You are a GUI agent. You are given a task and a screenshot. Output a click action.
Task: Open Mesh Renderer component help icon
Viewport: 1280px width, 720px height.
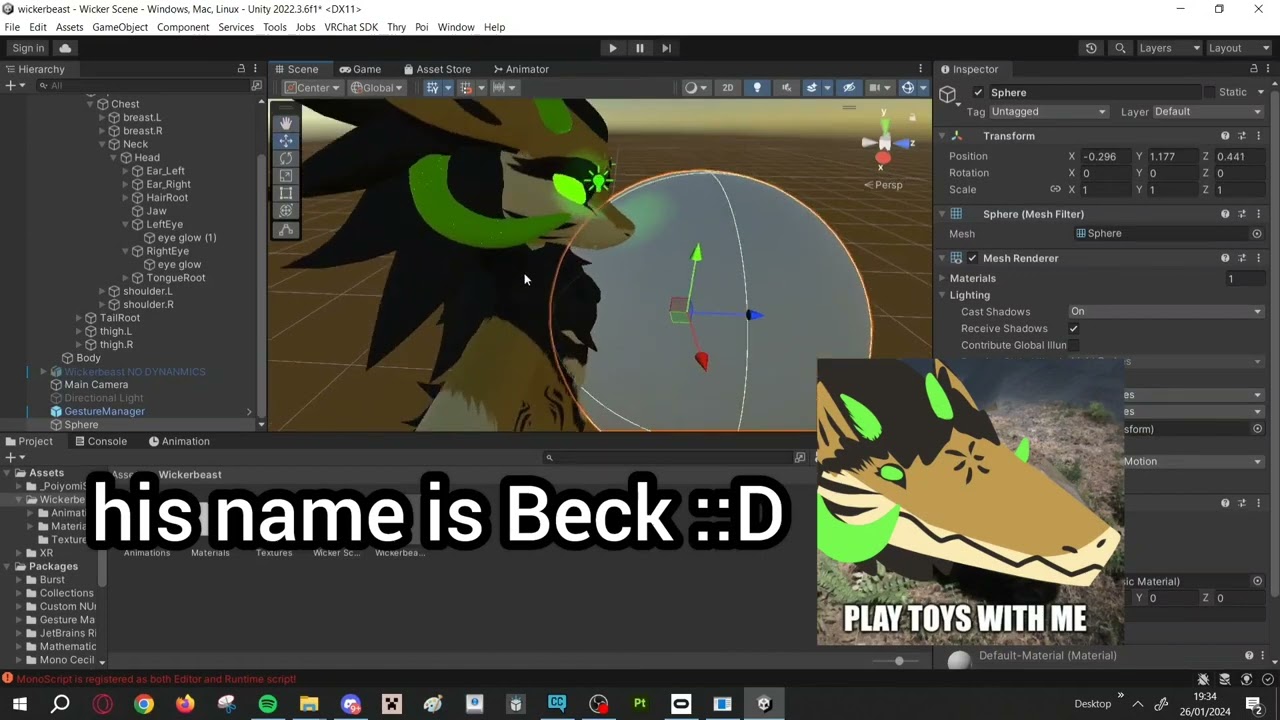[1225, 258]
